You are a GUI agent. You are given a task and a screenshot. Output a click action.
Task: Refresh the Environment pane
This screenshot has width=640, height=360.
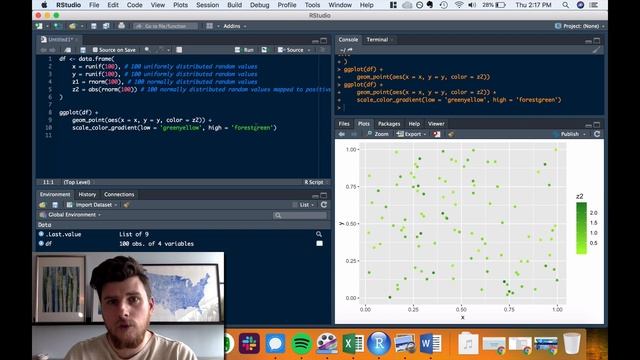click(324, 204)
